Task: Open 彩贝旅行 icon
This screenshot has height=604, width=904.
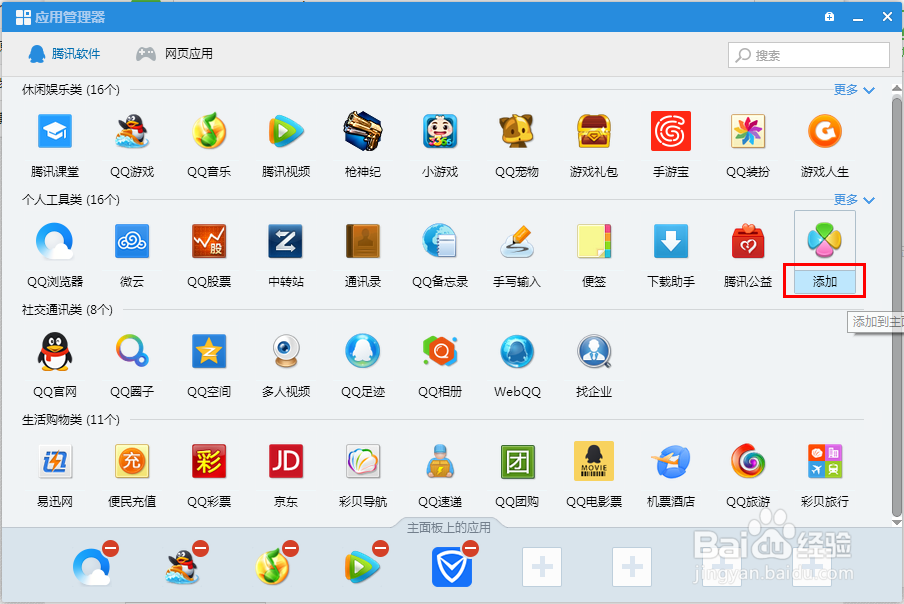Action: [825, 461]
